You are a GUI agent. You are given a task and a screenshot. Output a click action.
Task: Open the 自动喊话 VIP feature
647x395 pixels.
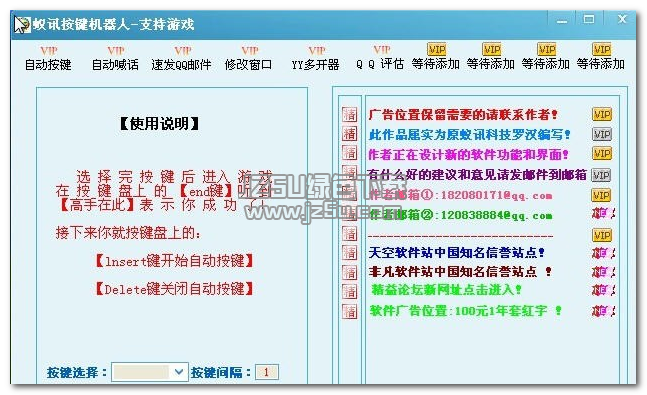point(115,58)
